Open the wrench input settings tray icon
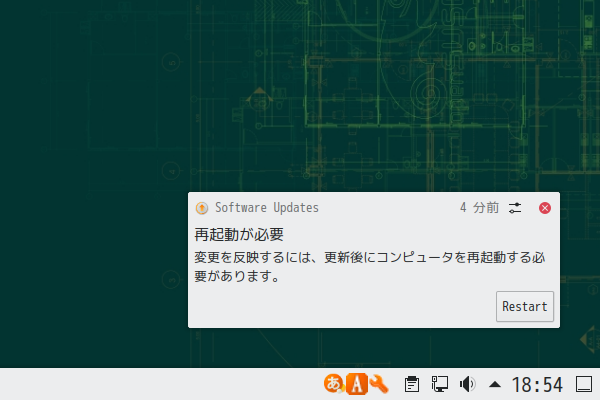Screen dimensions: 600x400 380,384
